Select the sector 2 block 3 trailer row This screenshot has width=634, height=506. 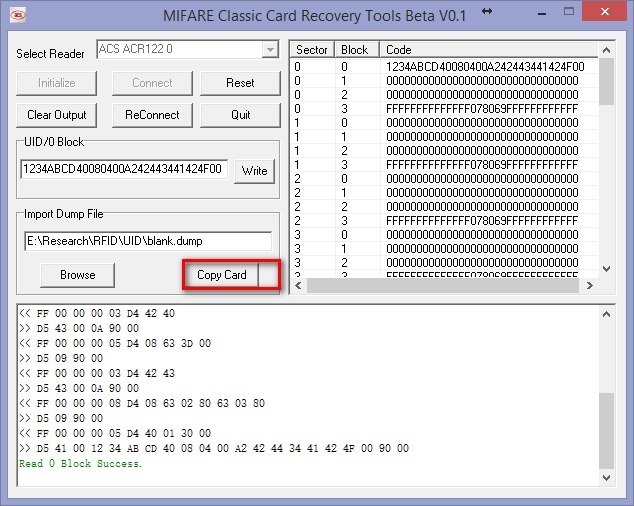pyautogui.click(x=444, y=221)
